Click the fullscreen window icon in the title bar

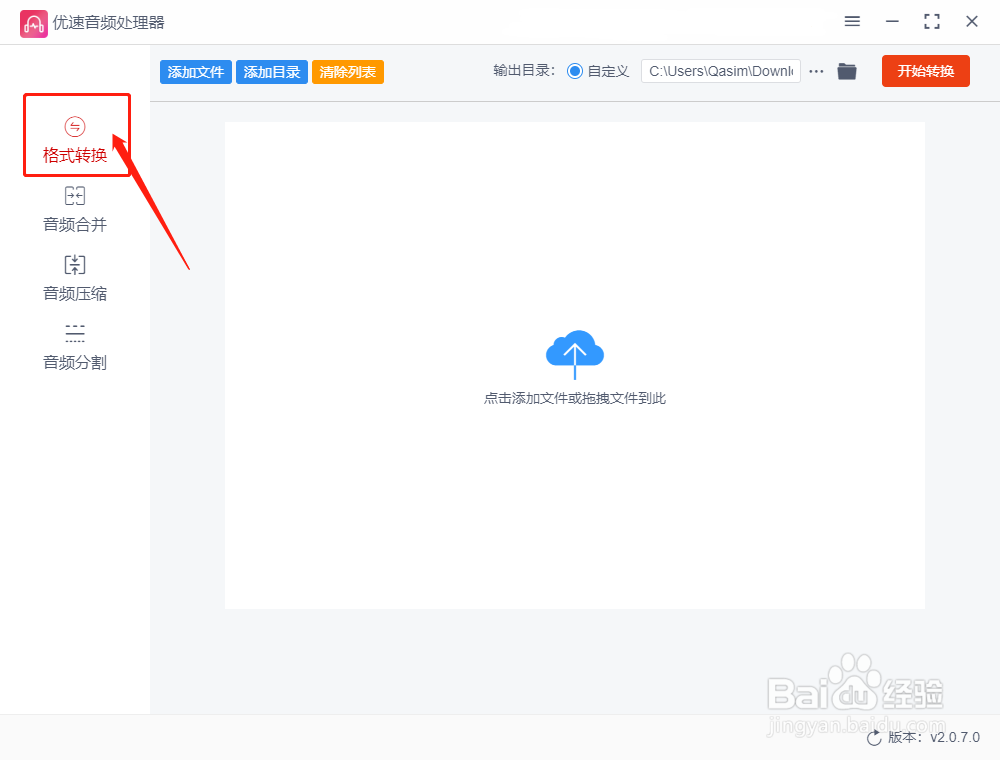(x=931, y=20)
